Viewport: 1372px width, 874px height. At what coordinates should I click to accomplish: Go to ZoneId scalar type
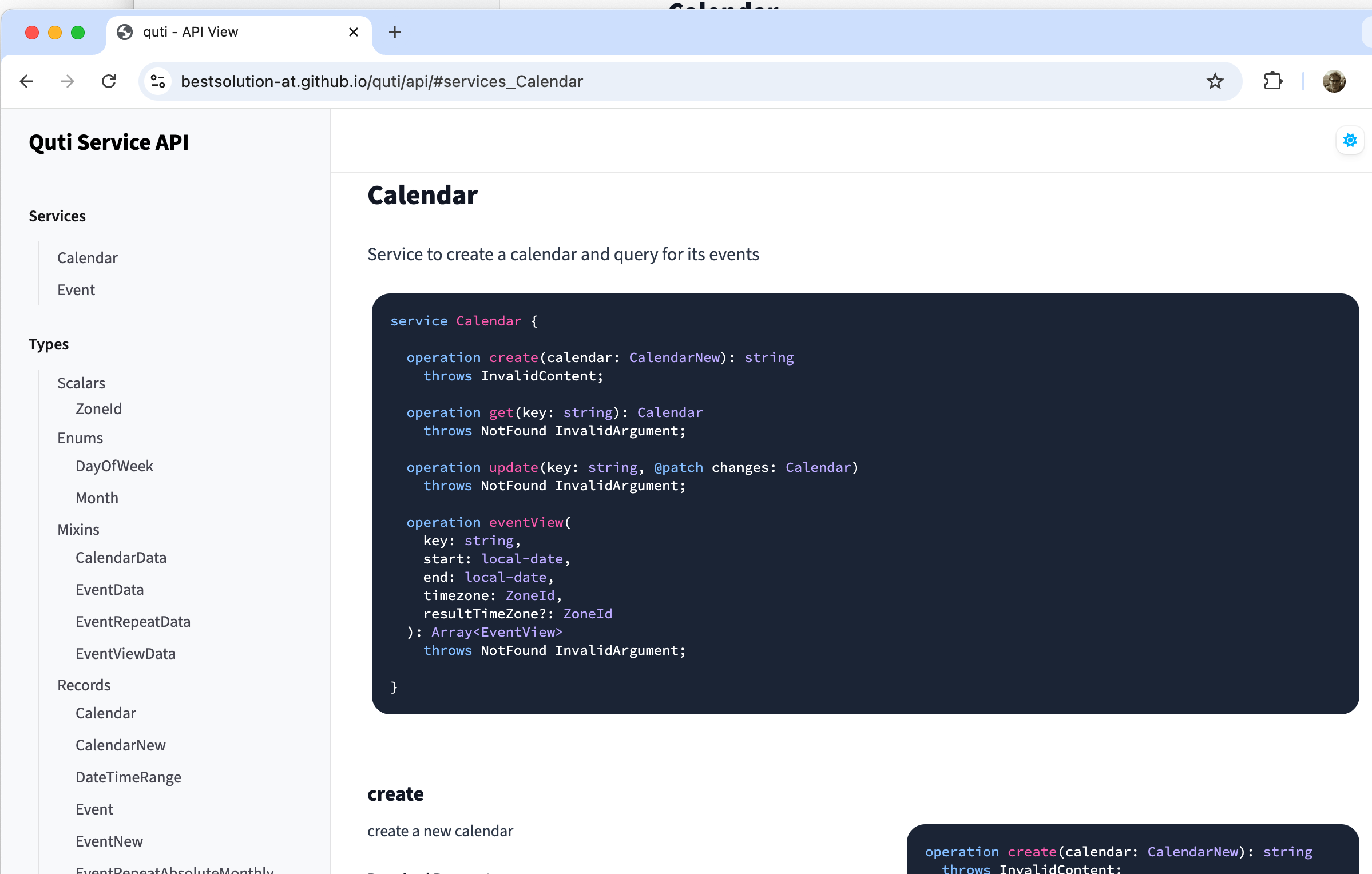click(98, 409)
